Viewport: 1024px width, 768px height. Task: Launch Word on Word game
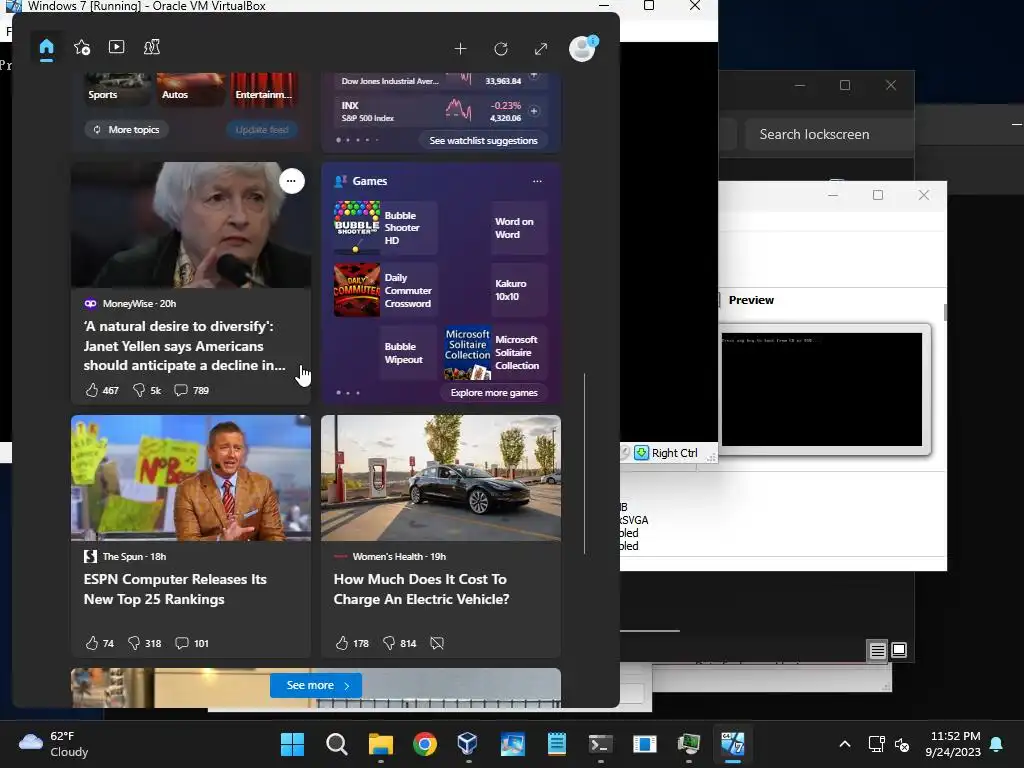[x=496, y=228]
